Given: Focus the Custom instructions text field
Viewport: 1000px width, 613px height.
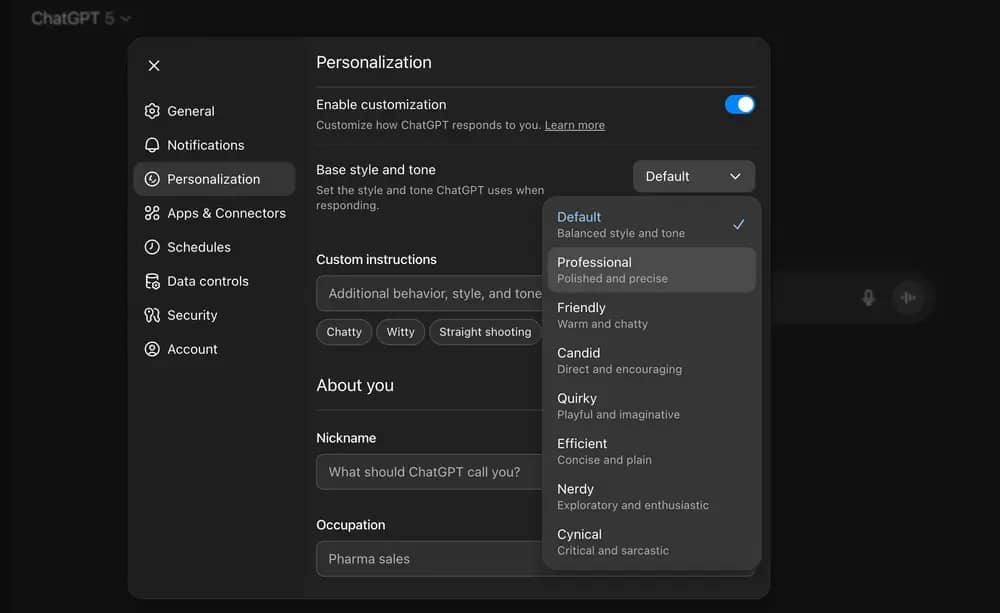Looking at the screenshot, I should point(429,293).
